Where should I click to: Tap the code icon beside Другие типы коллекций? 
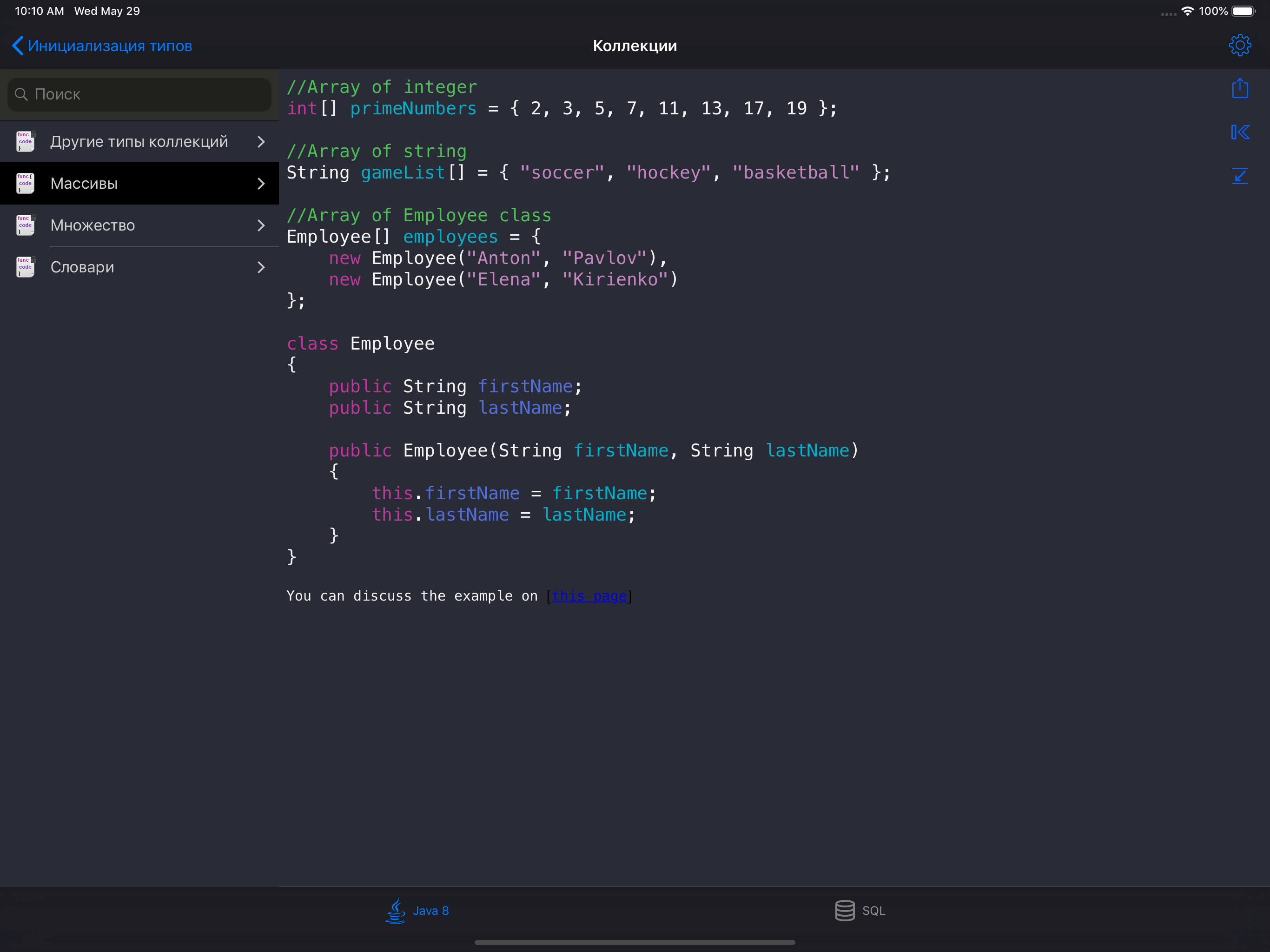[x=25, y=141]
